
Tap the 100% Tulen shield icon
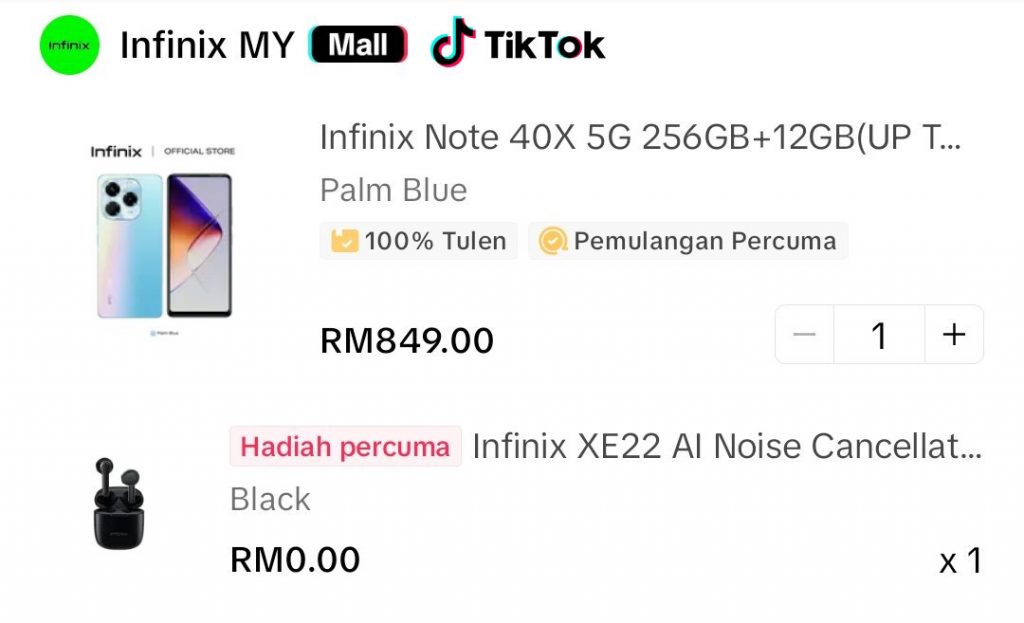pos(344,240)
